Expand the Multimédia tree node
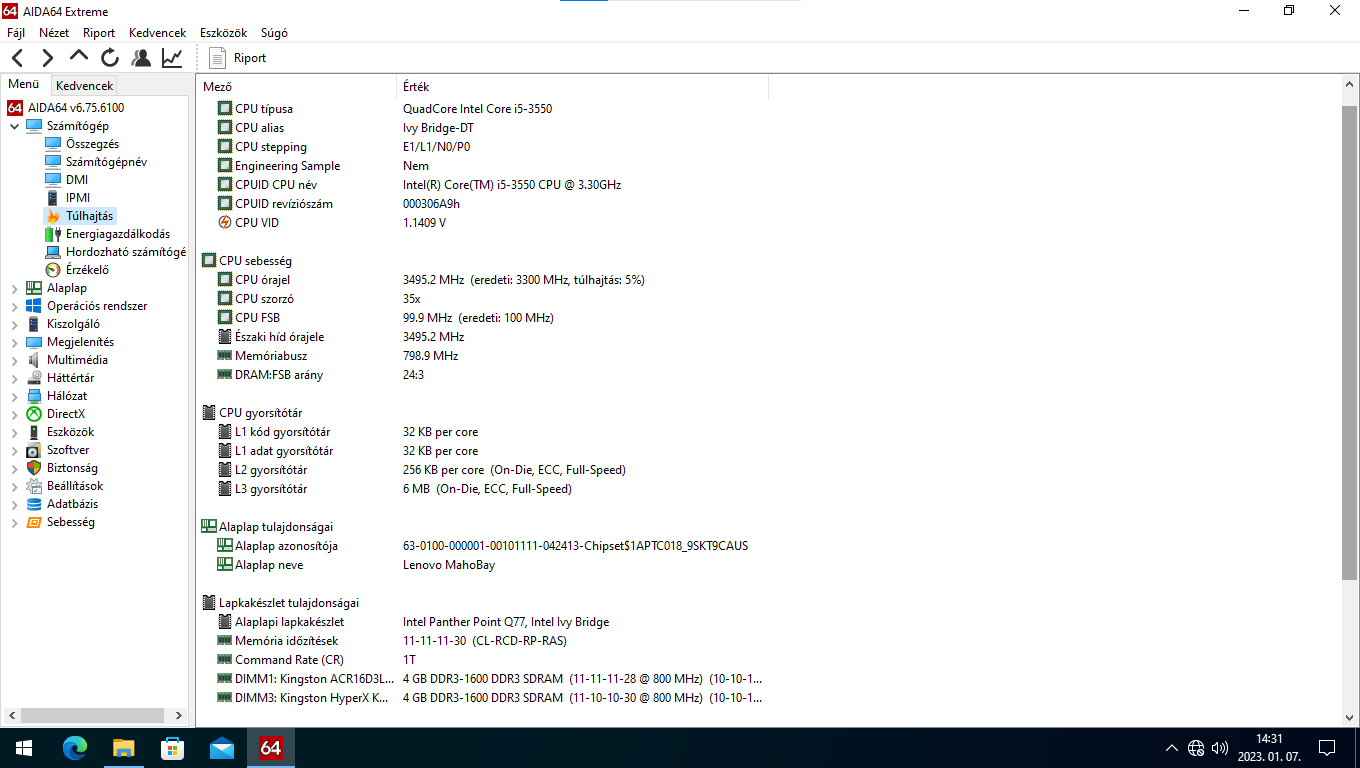The width and height of the screenshot is (1360, 768). [14, 360]
